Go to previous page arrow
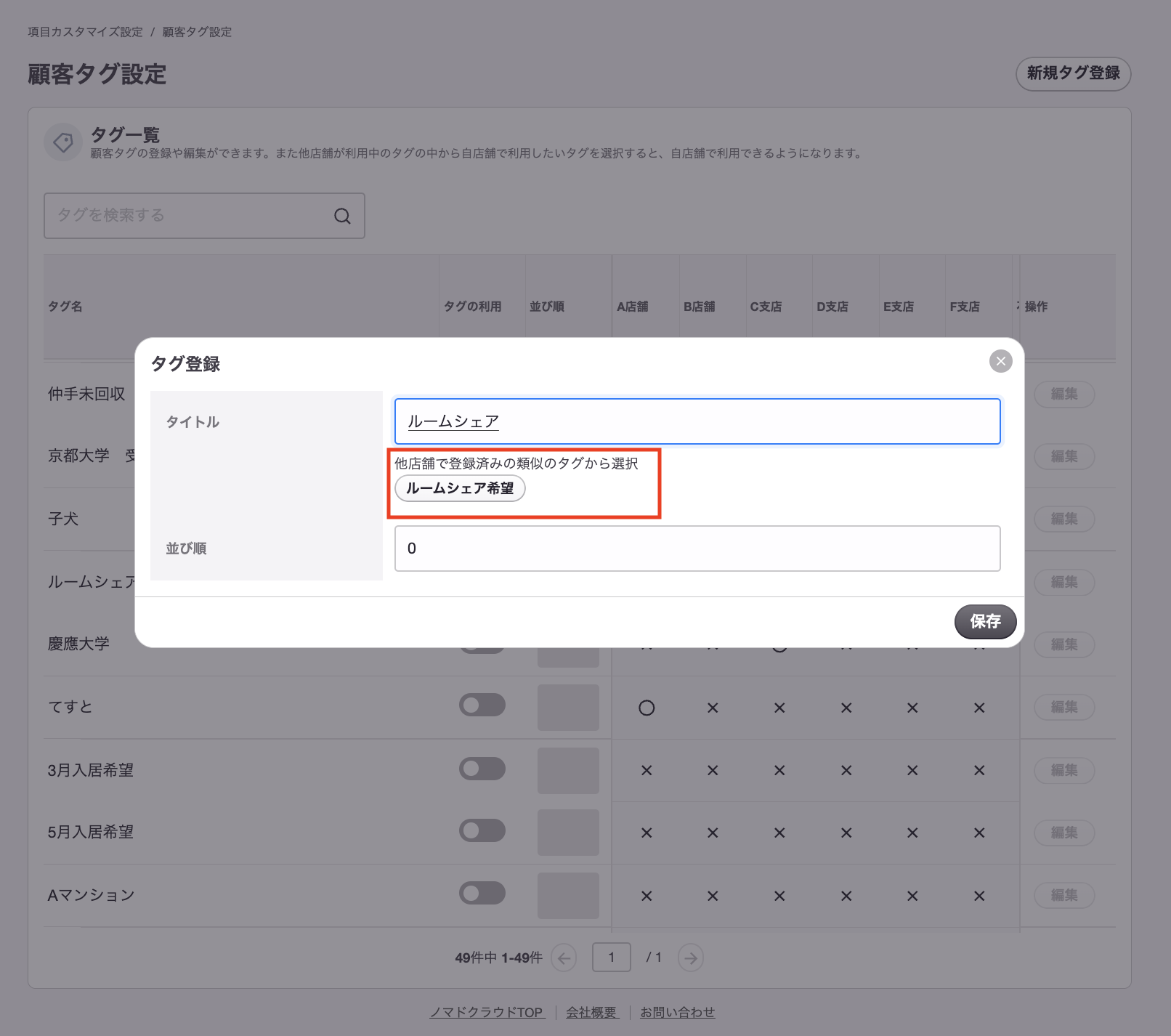The image size is (1171, 1036). (x=564, y=958)
